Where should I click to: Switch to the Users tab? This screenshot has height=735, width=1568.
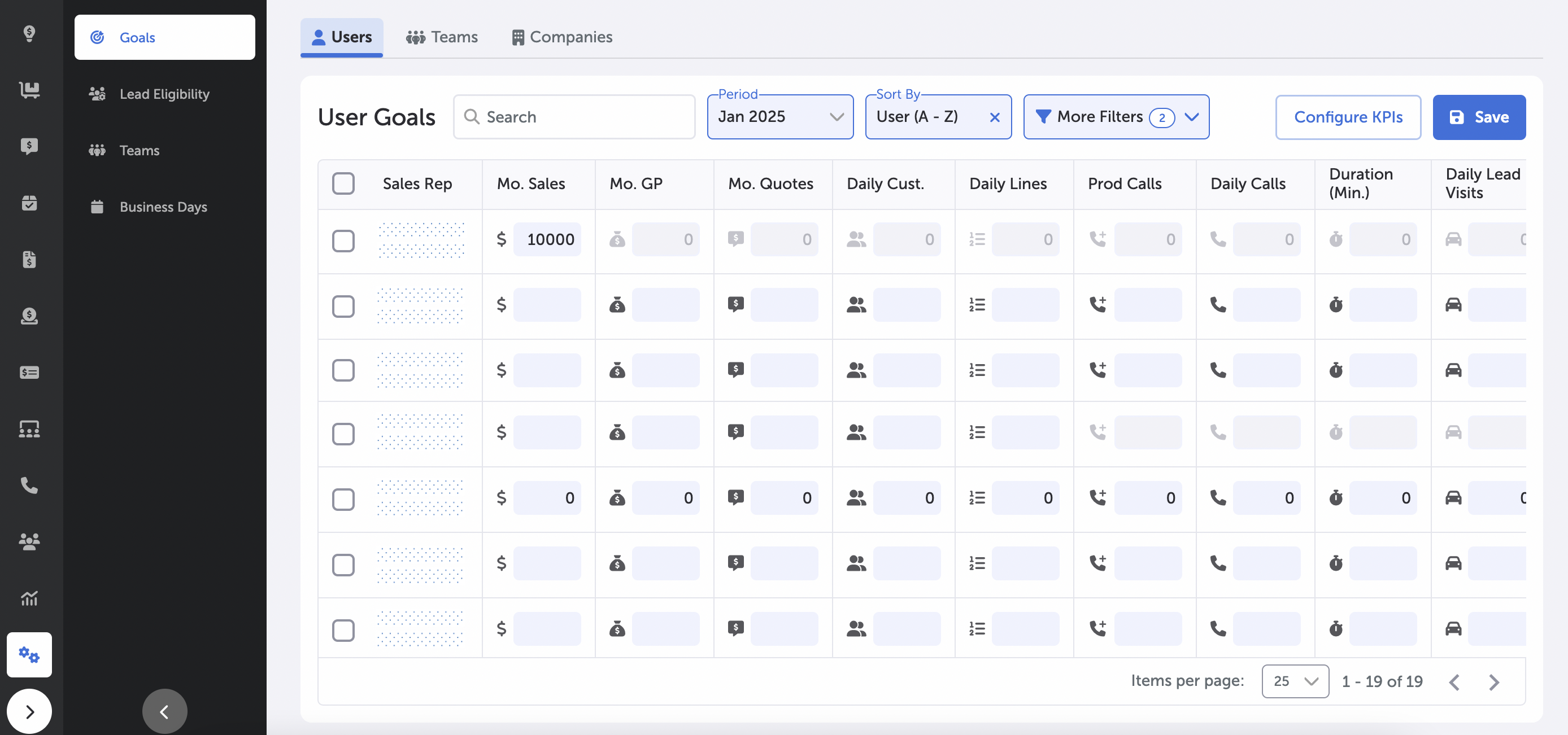342,37
